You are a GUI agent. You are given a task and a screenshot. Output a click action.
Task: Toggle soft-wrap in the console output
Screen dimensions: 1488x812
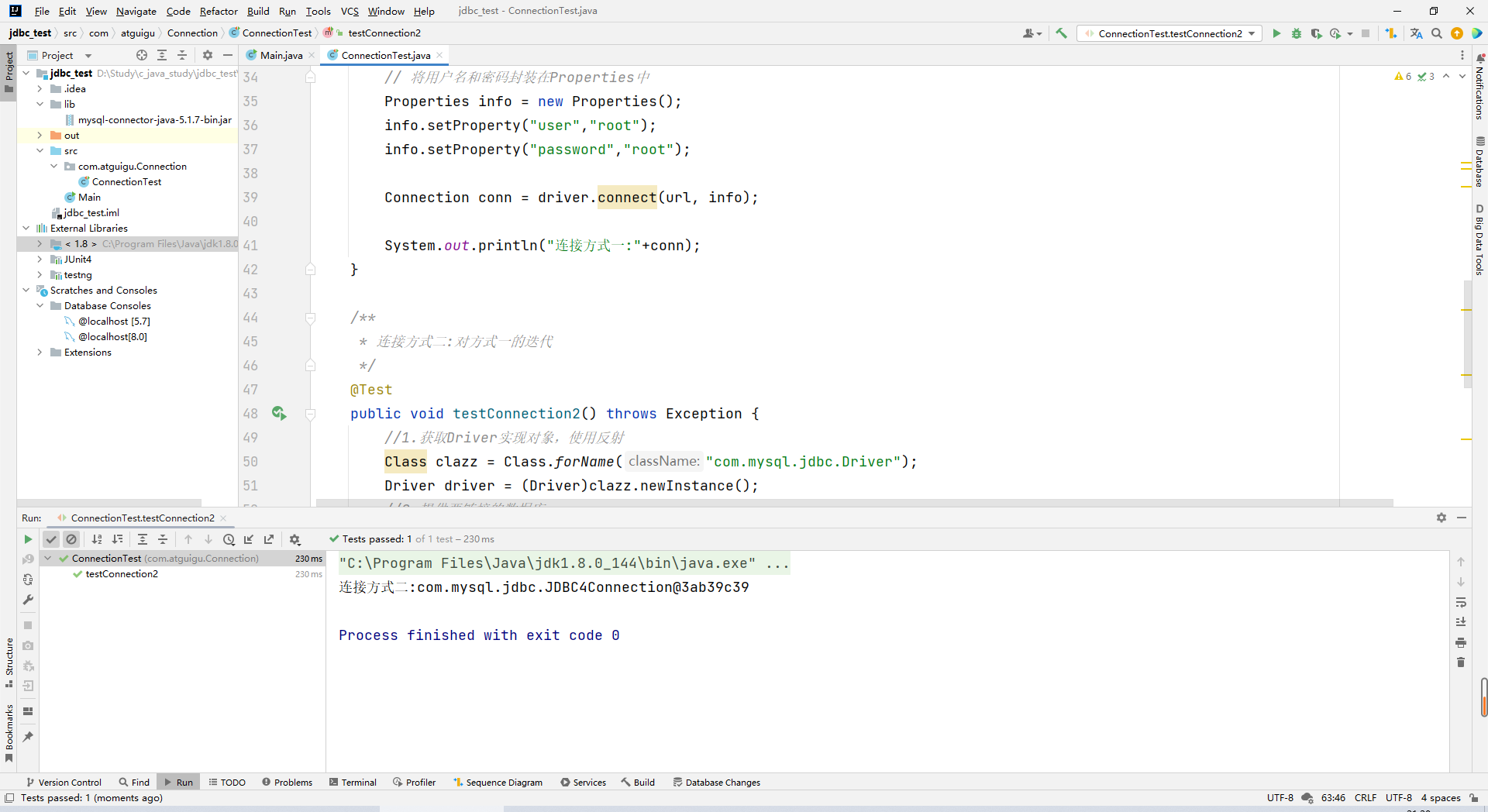pyautogui.click(x=1461, y=602)
